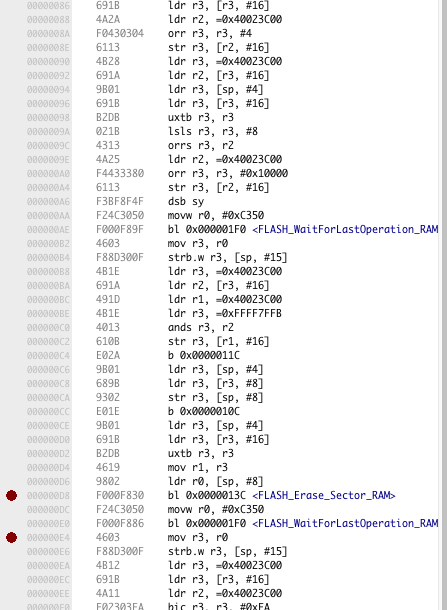The height and width of the screenshot is (610, 447).
Task: Click opcode F000F830
Action: point(120,495)
